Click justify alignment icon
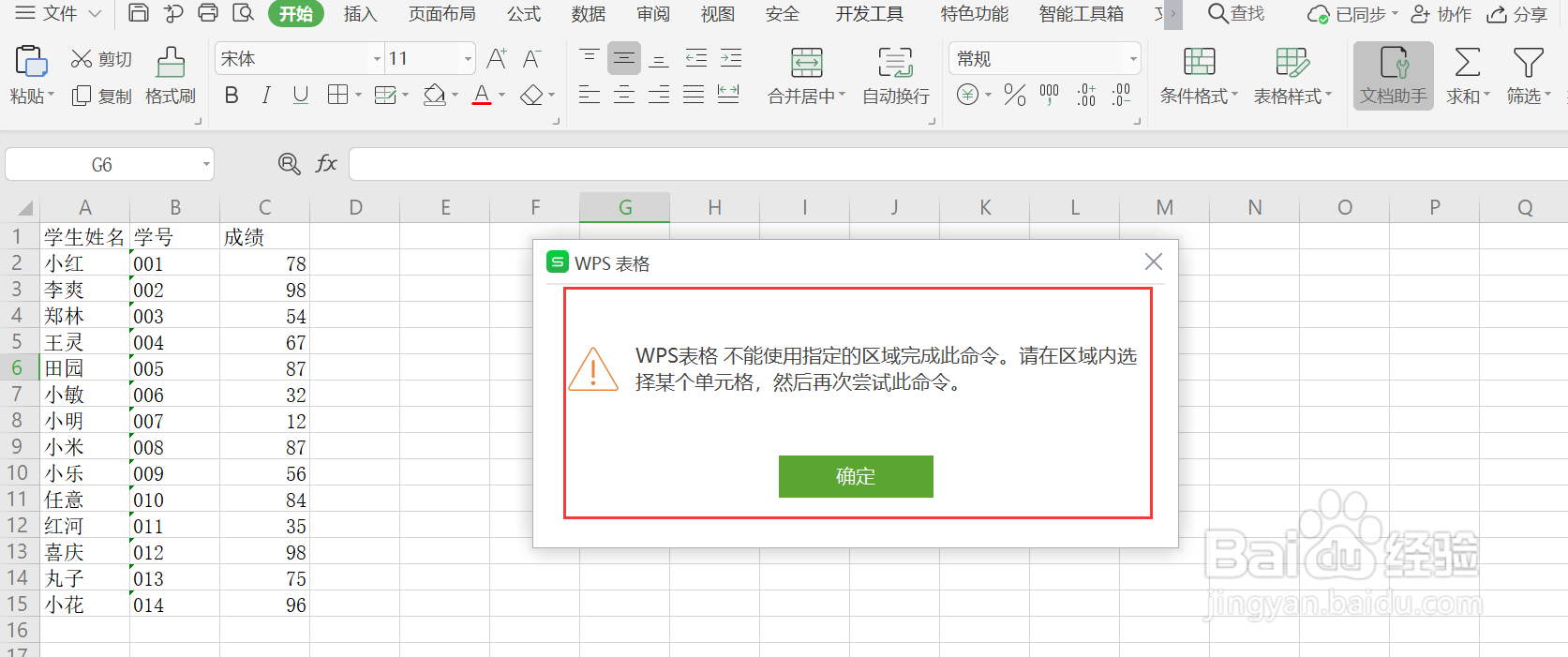This screenshot has height=657, width=1568. [694, 94]
